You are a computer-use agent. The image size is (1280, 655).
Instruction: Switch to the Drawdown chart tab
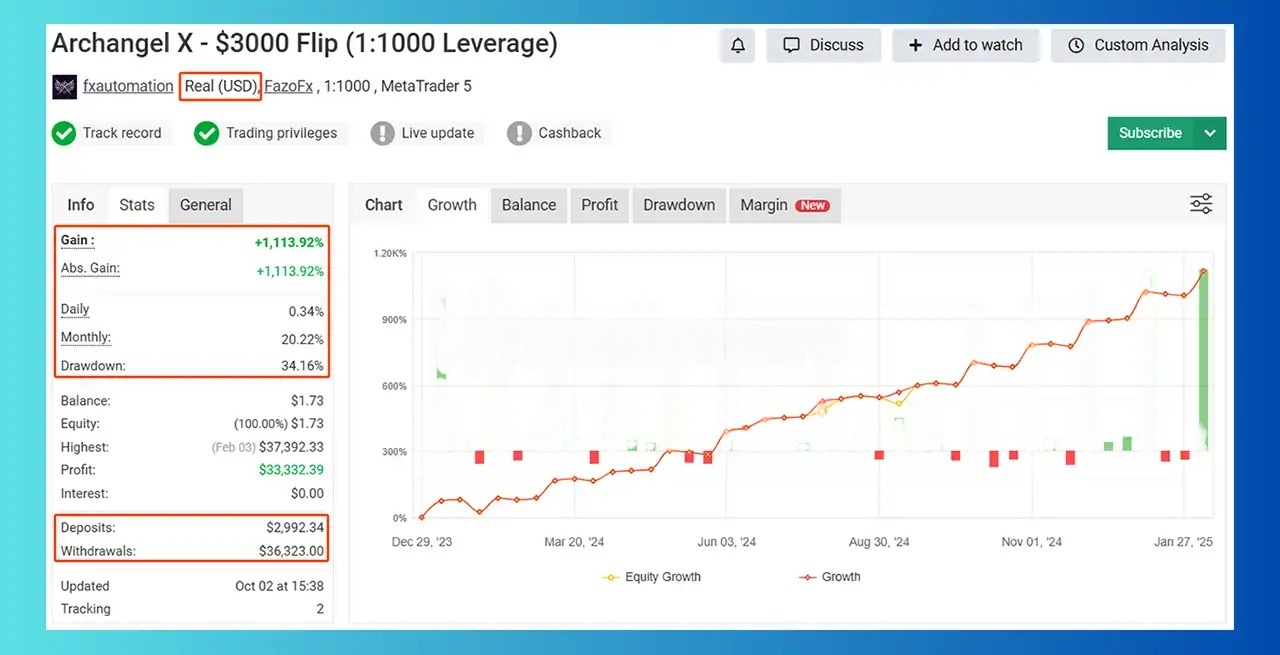pyautogui.click(x=679, y=205)
